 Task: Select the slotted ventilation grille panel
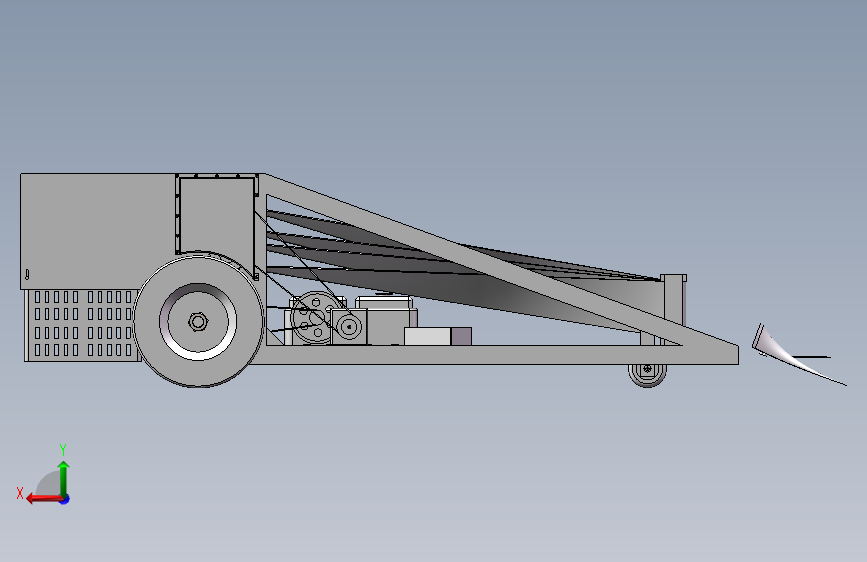coord(82,325)
